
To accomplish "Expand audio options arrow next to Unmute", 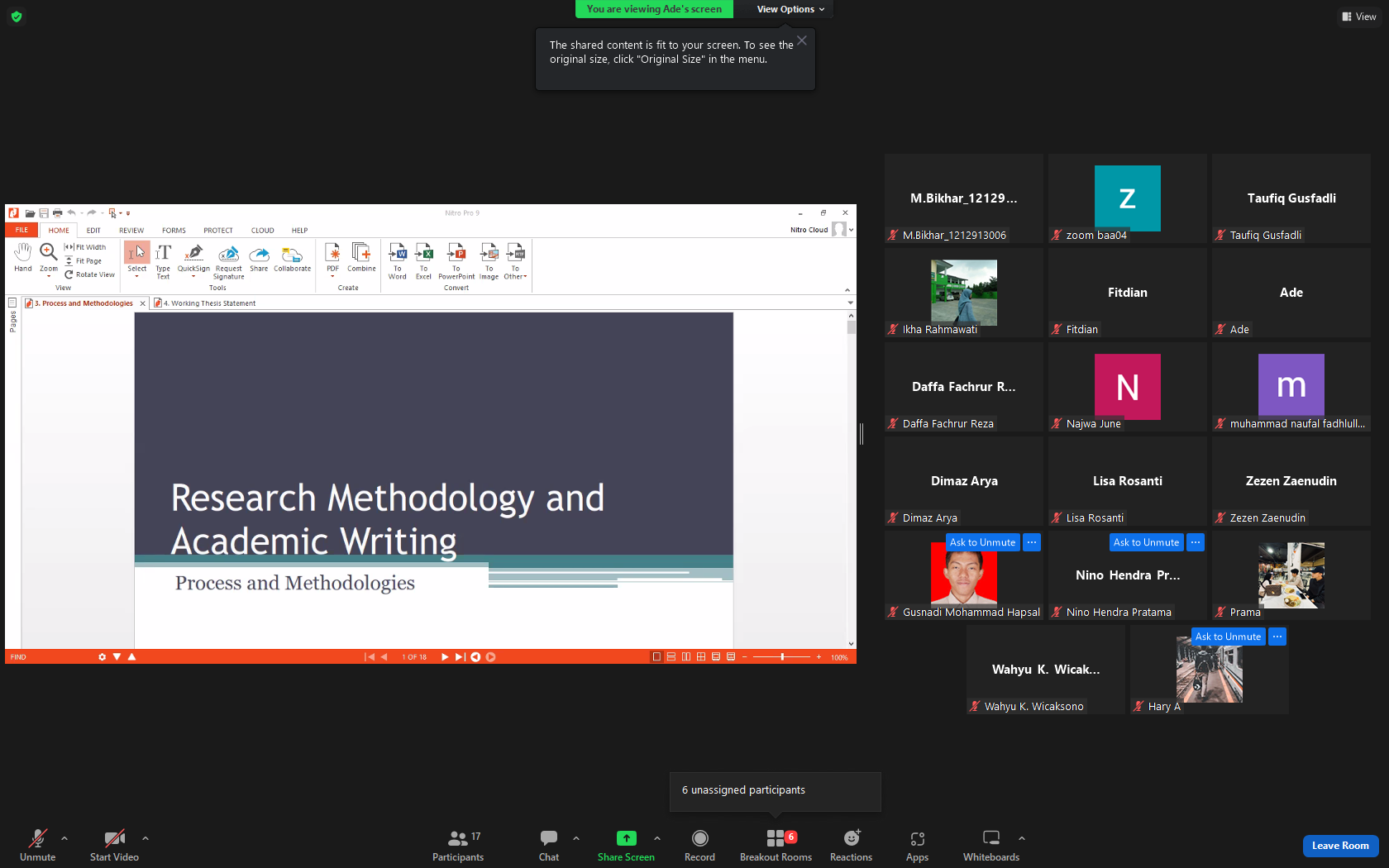I will click(64, 838).
